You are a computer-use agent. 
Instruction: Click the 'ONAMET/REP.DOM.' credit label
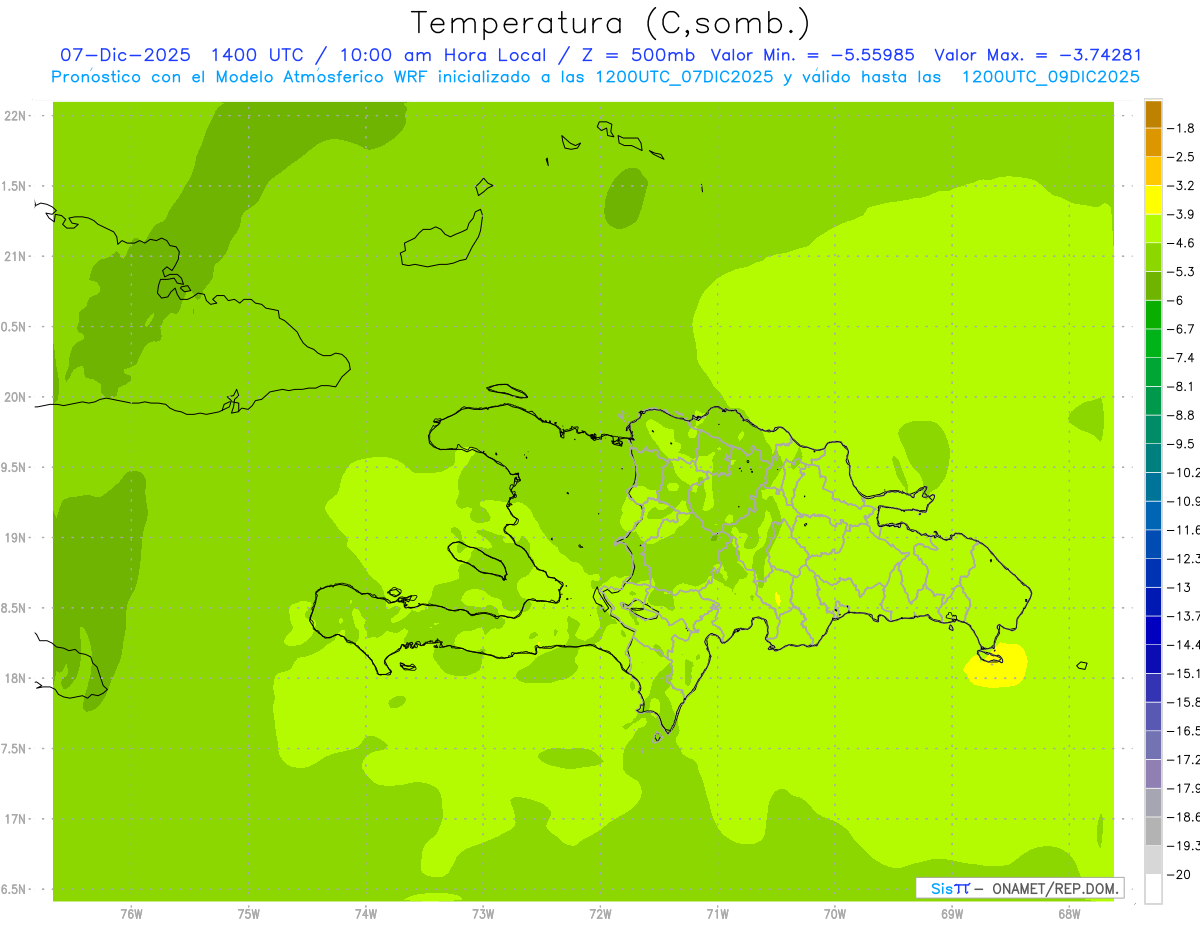coord(1054,888)
